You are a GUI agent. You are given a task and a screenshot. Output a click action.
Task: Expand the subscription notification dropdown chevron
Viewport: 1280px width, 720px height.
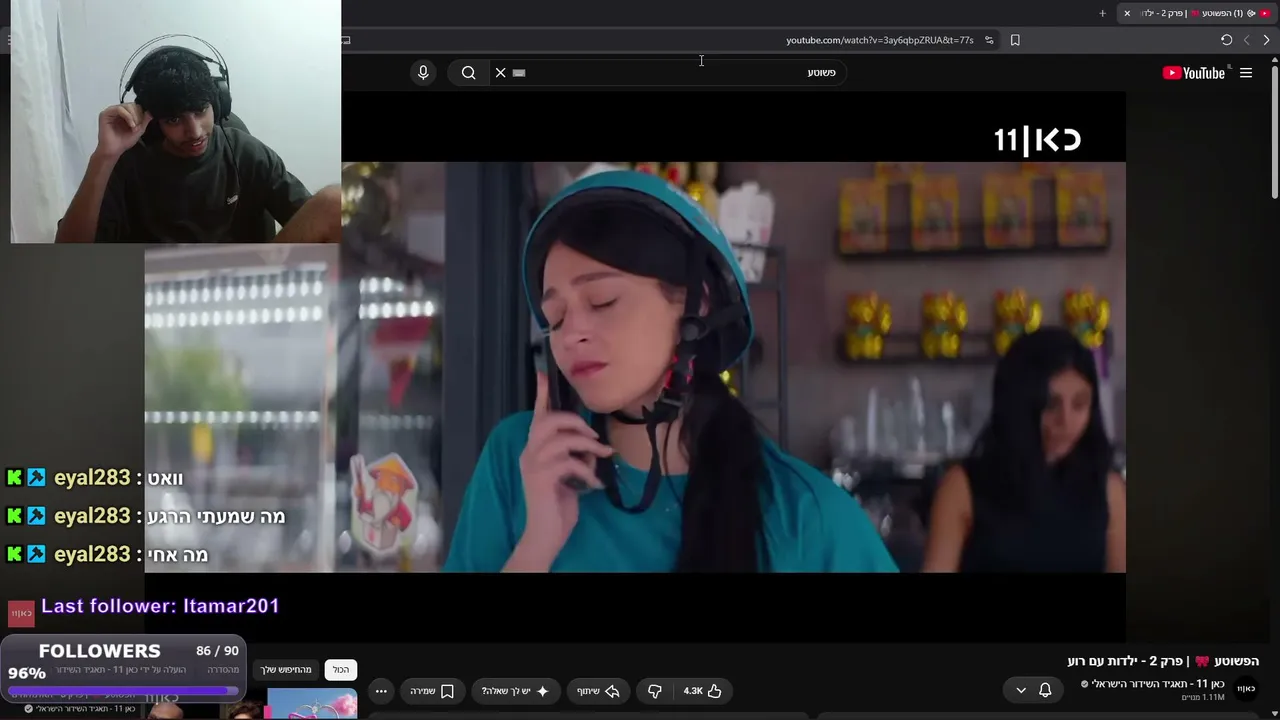tap(1021, 690)
